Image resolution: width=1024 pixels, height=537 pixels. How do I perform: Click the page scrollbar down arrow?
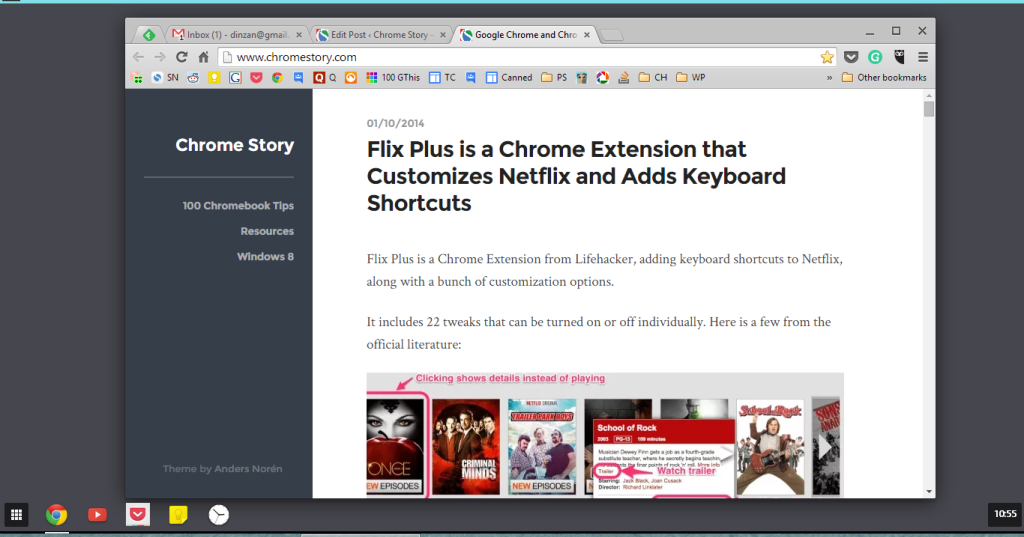coord(929,491)
